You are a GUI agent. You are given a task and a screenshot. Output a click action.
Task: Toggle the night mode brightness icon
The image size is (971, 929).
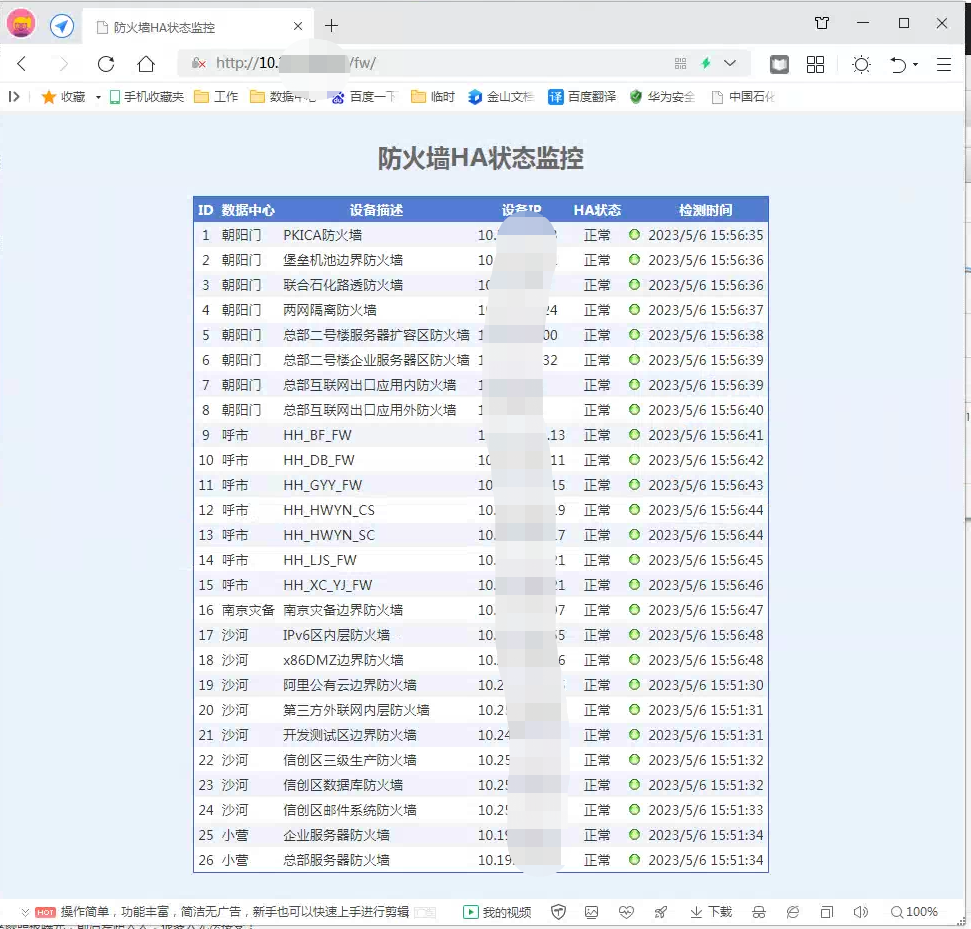coord(861,64)
